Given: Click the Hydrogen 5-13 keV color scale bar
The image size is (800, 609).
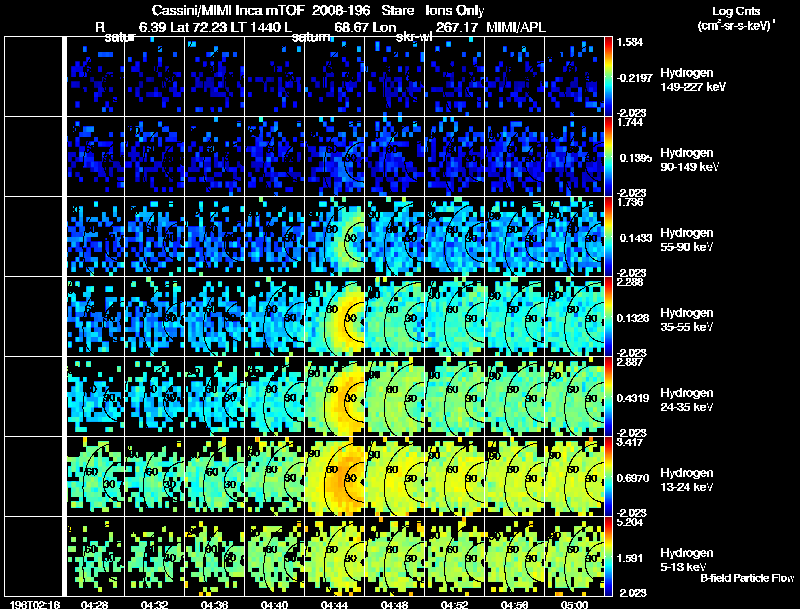Looking at the screenshot, I should (x=608, y=556).
